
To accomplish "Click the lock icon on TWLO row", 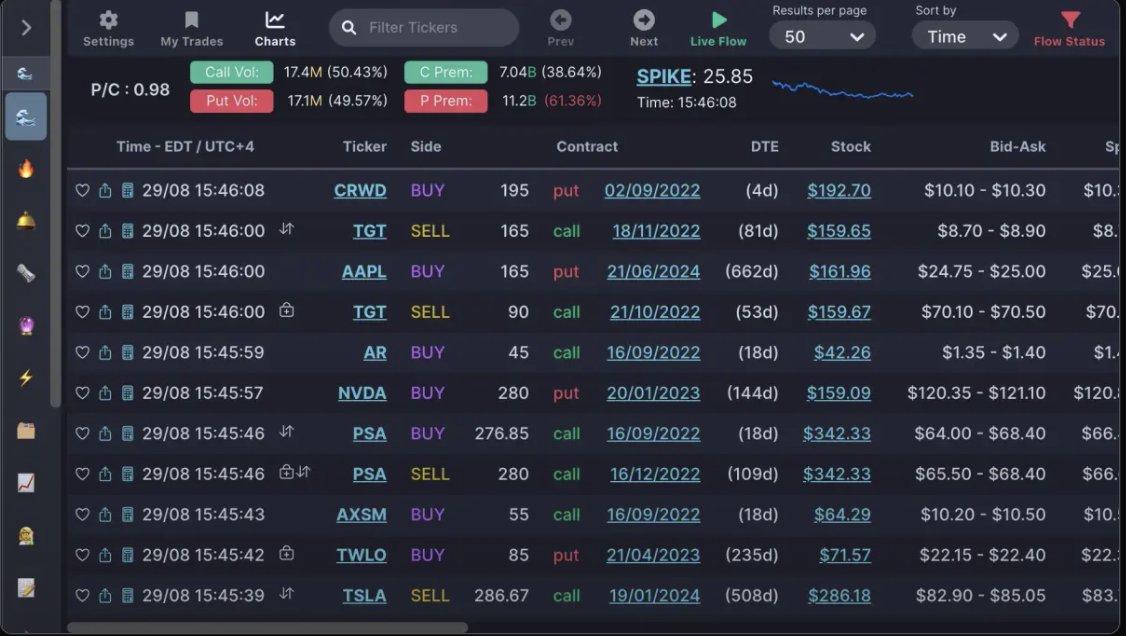I will [287, 553].
